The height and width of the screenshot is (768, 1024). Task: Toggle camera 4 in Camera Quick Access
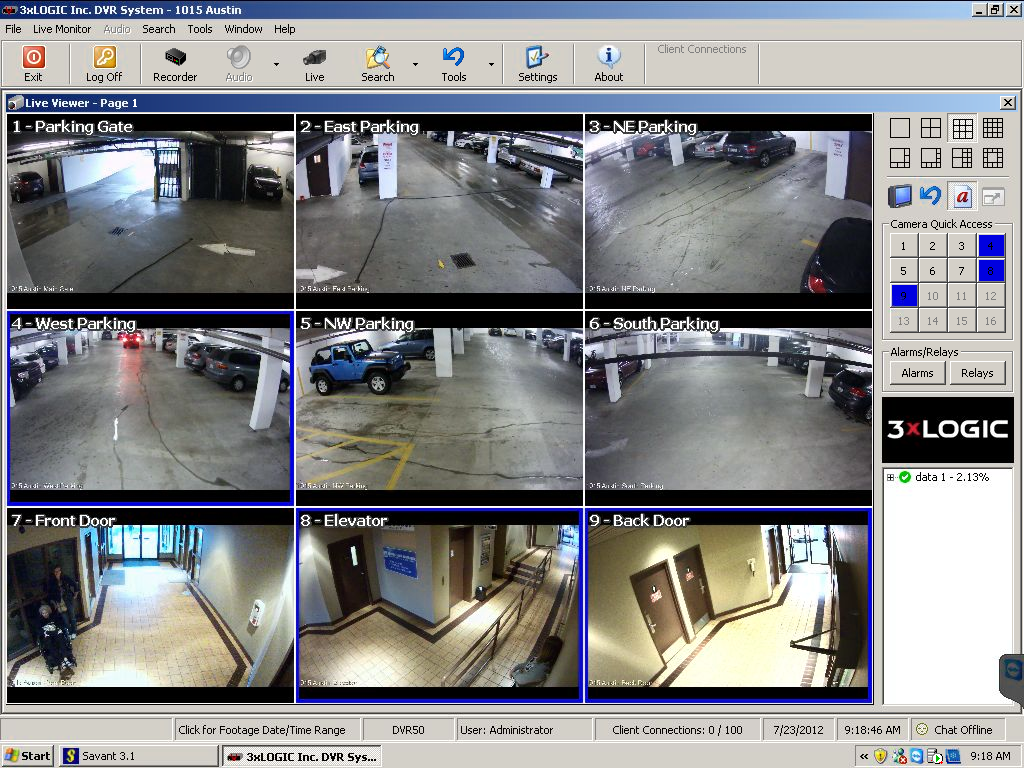(x=990, y=246)
